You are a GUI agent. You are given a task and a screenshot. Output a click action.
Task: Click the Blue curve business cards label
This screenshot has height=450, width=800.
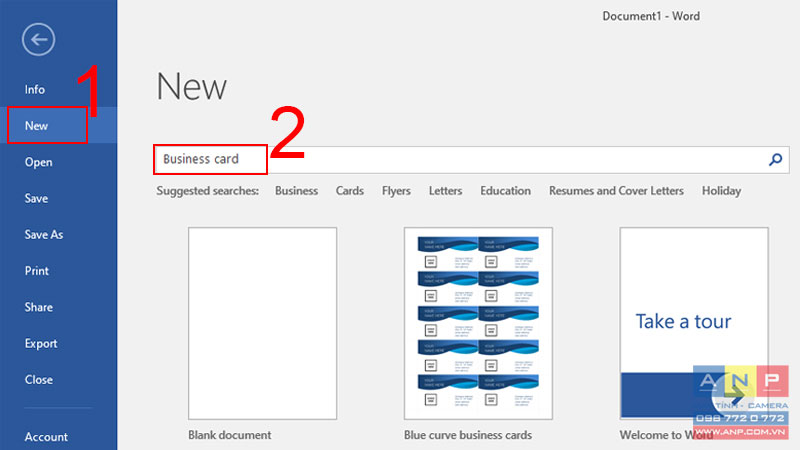tap(468, 435)
